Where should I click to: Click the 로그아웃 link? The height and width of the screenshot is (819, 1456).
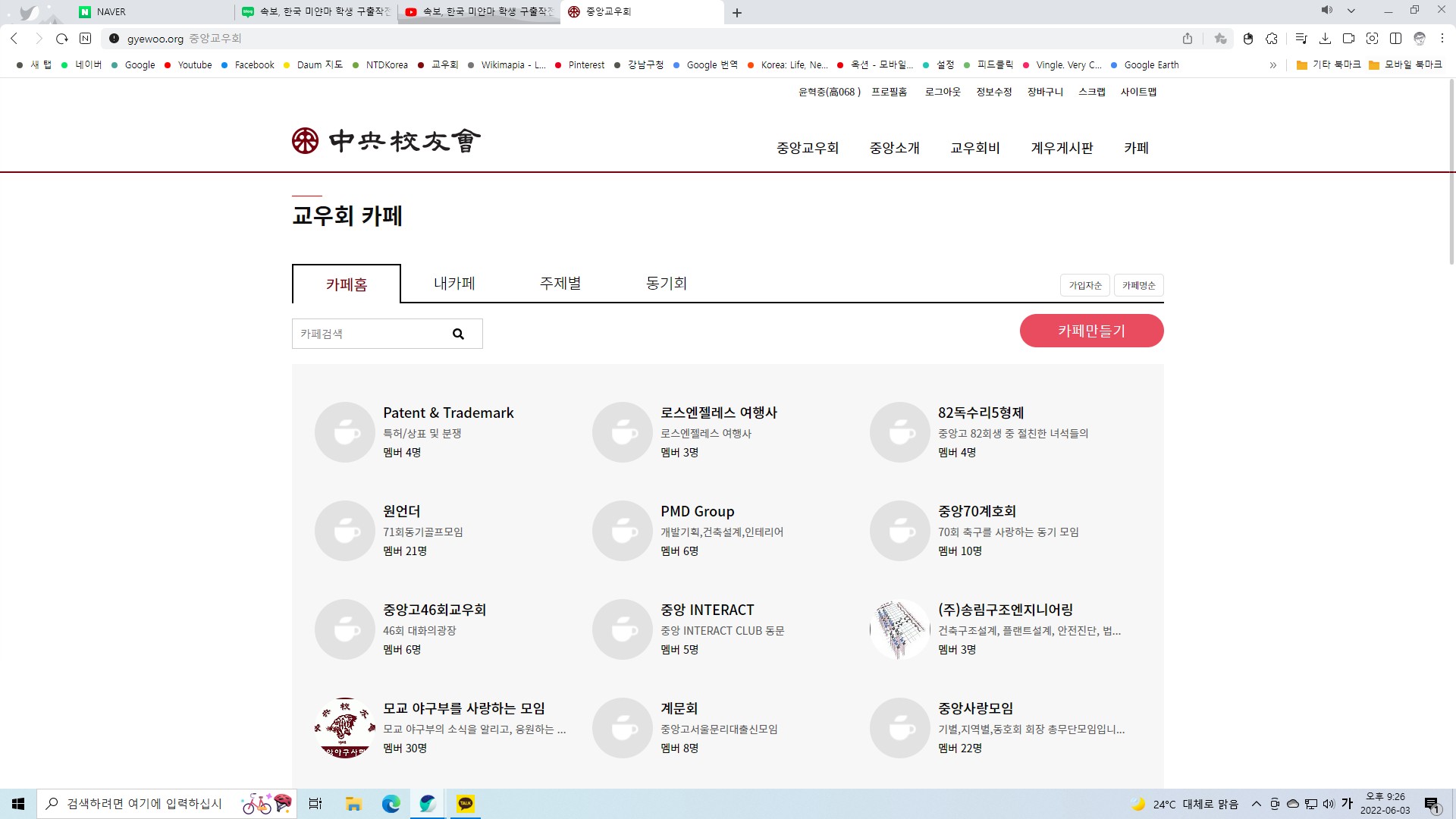coord(943,92)
